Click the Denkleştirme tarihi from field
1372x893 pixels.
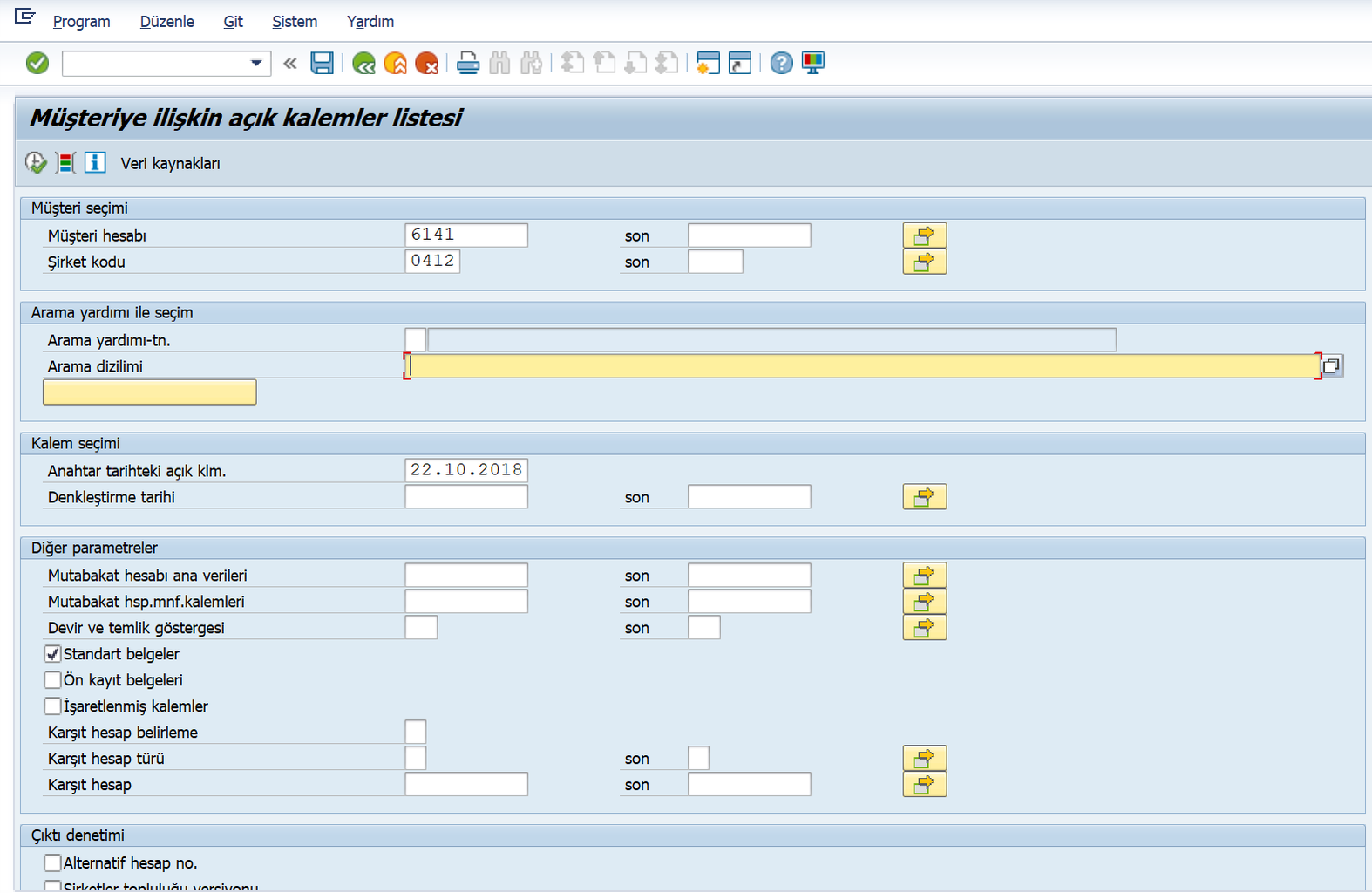pyautogui.click(x=466, y=497)
